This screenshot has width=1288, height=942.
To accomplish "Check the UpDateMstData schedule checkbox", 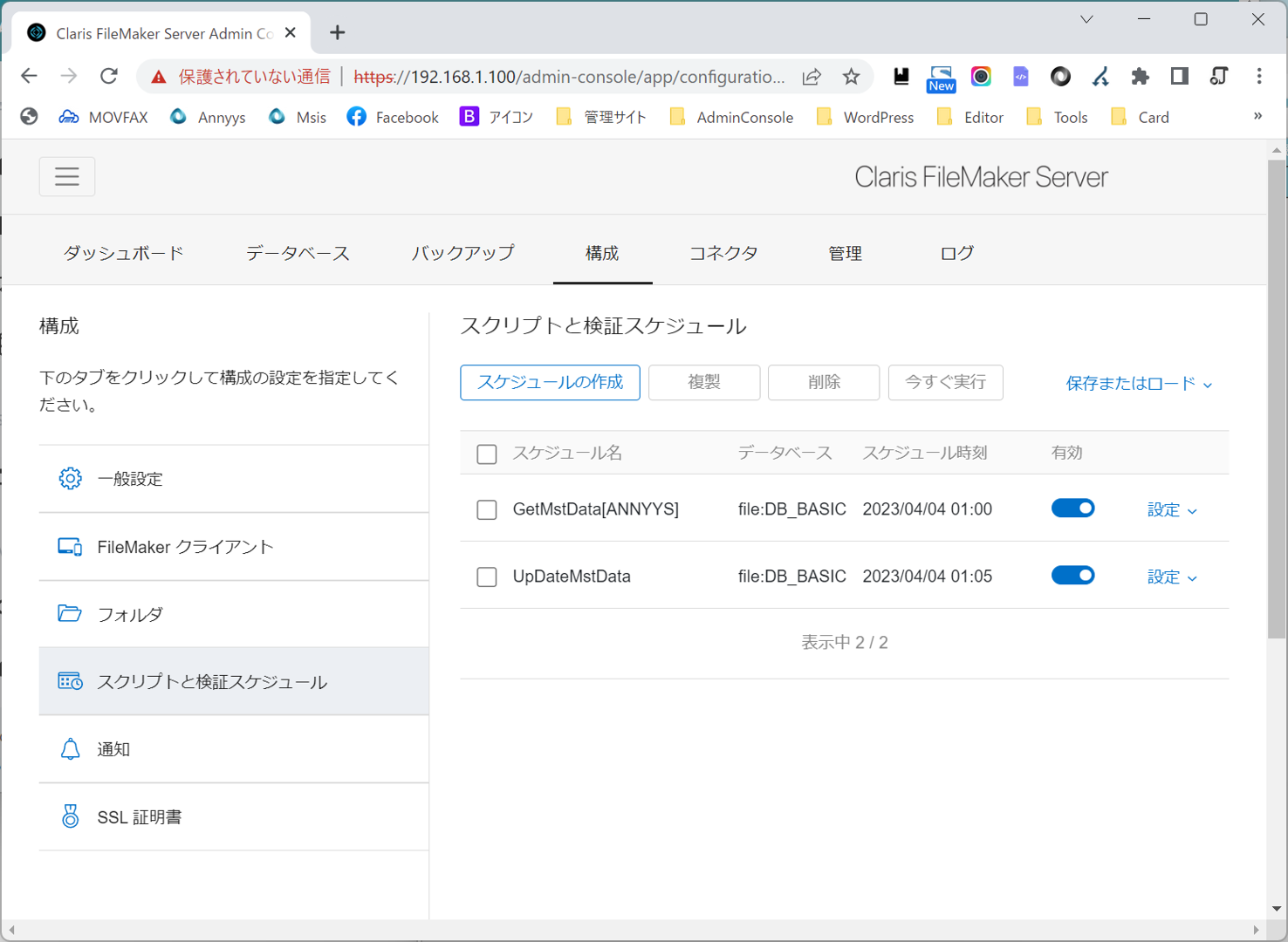I will (487, 577).
